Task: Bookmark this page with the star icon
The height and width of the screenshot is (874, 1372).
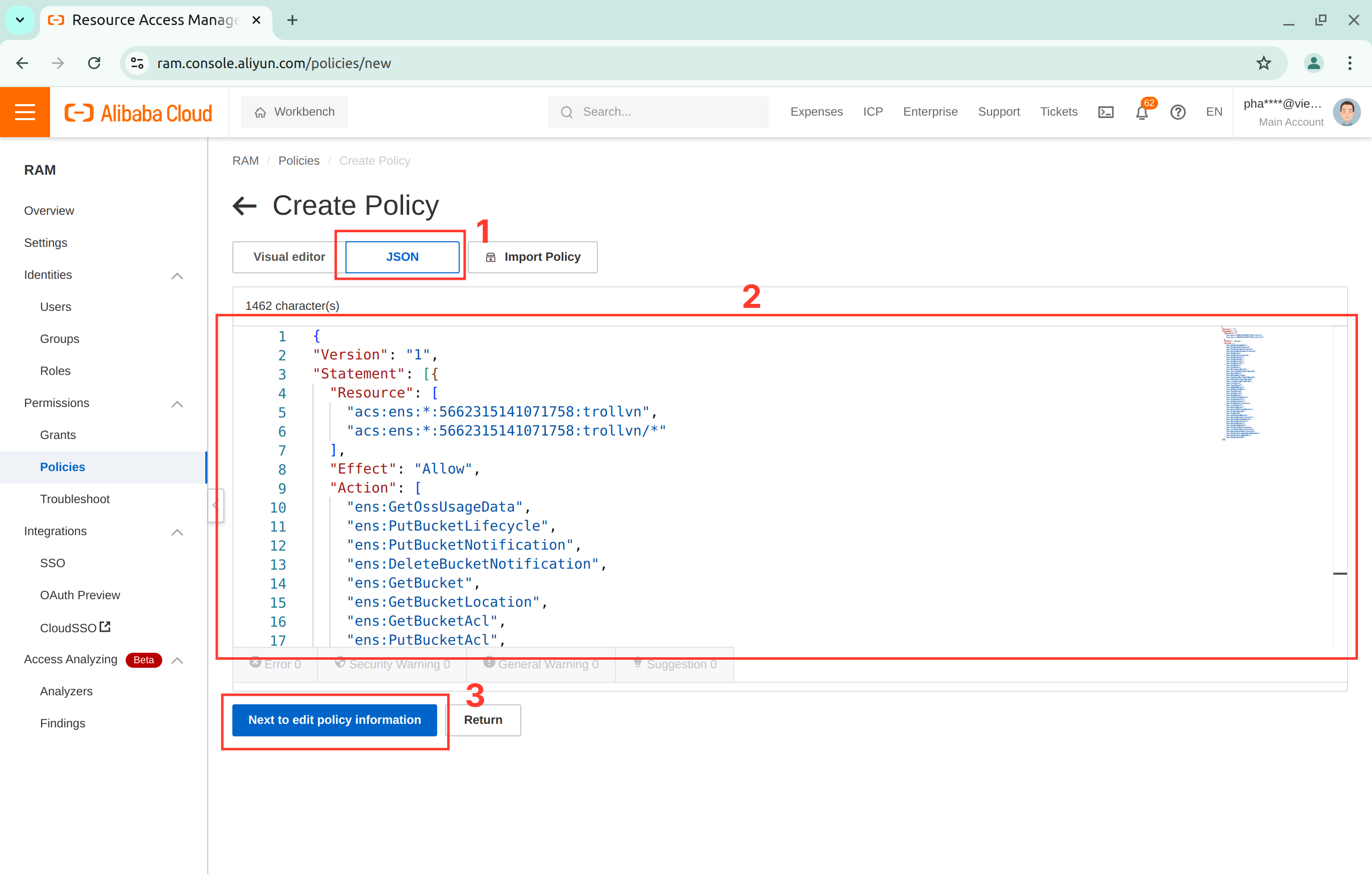Action: tap(1263, 63)
